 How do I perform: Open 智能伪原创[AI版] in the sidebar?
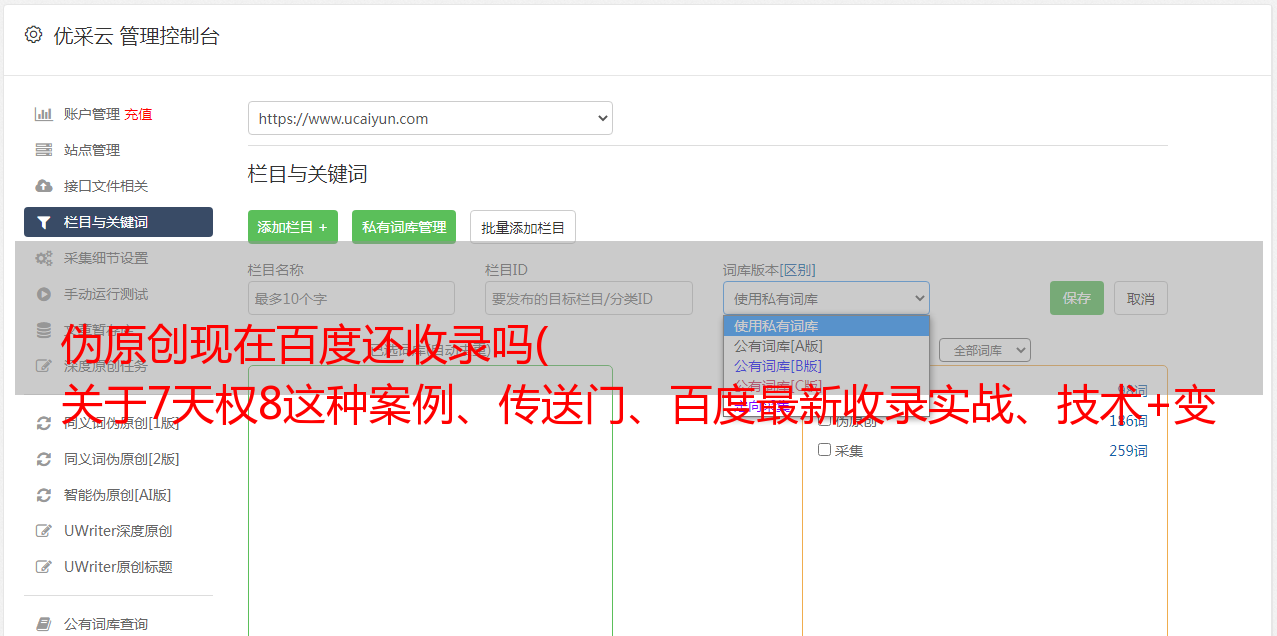pos(118,495)
